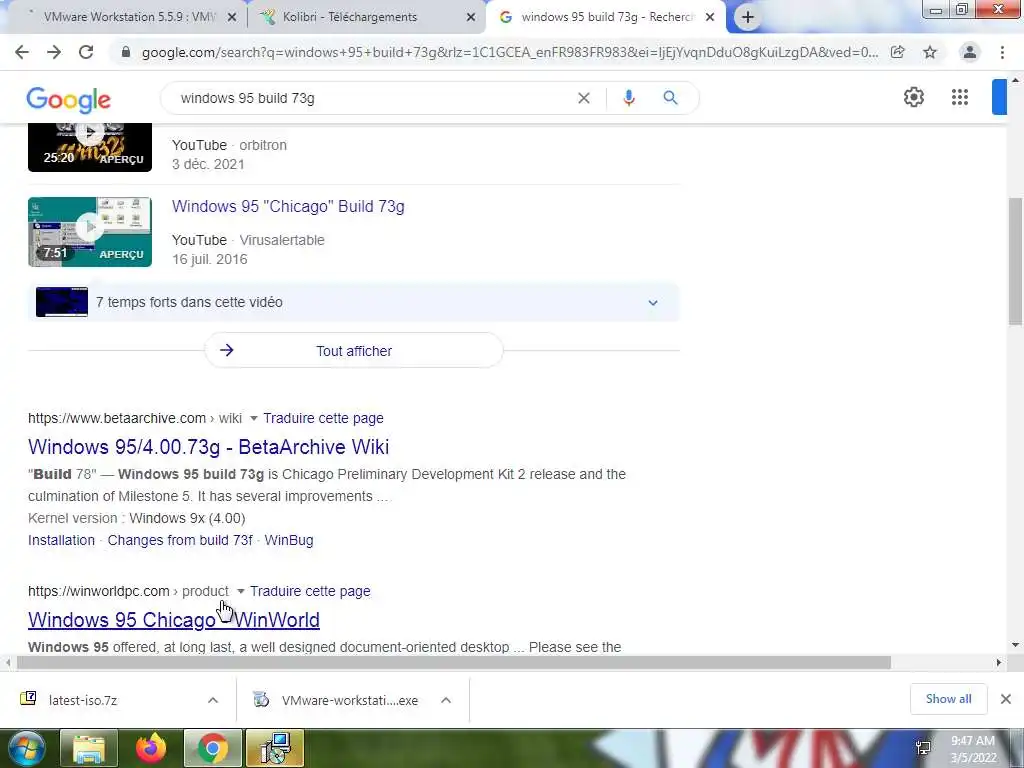This screenshot has height=768, width=1024.
Task: Click the vertical scrollbar down arrow
Action: [1015, 645]
